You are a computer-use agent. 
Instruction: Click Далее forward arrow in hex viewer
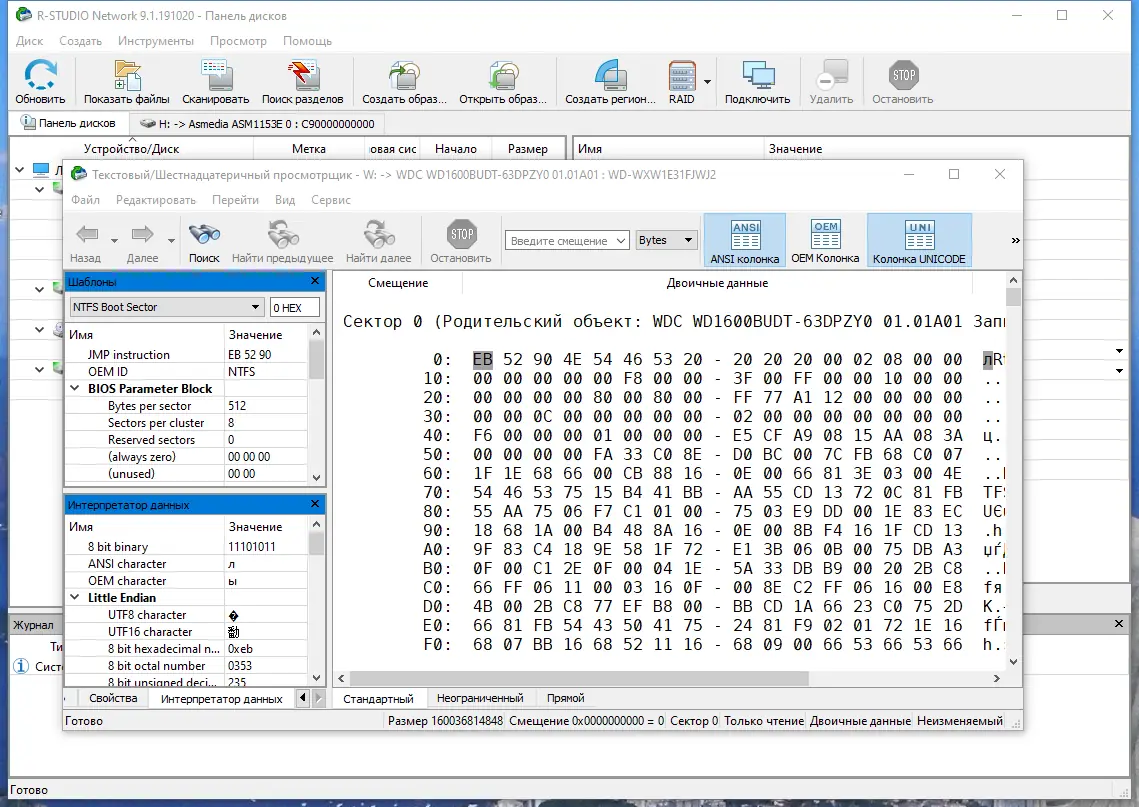pos(142,234)
